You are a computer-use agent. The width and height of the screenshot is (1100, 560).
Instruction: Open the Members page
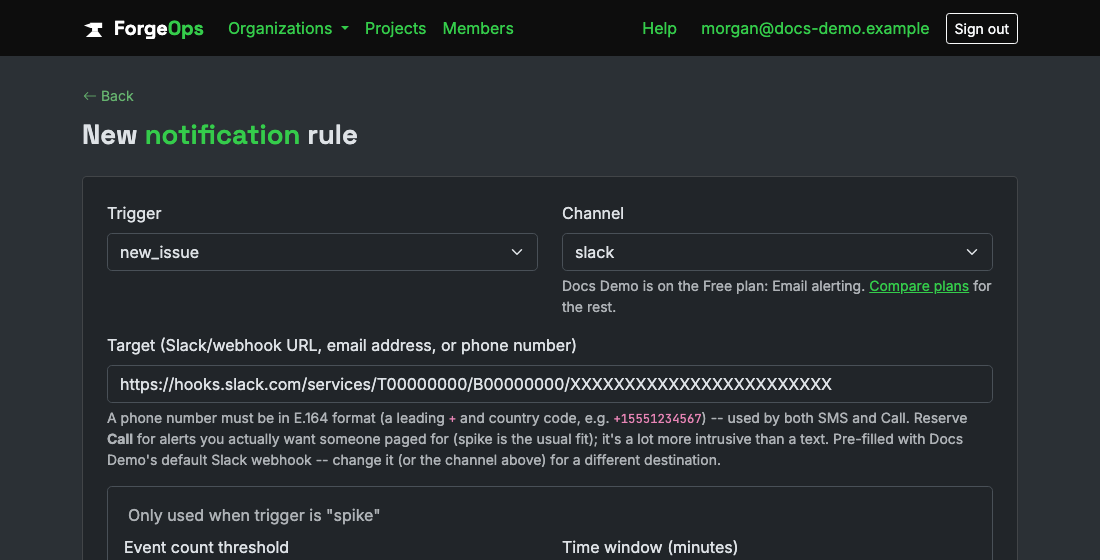(x=478, y=28)
